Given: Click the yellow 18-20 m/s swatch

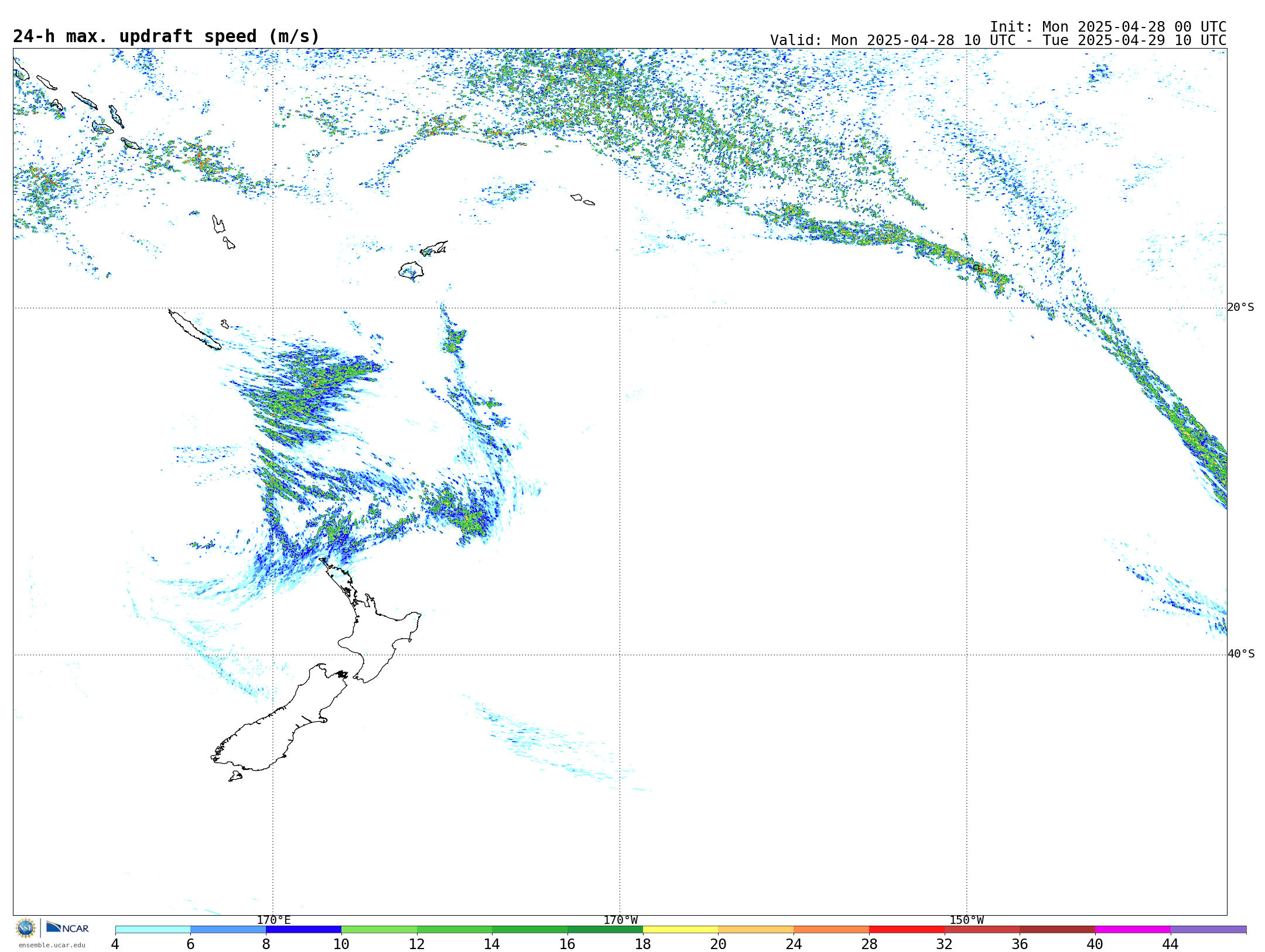Looking at the screenshot, I should click(x=681, y=930).
